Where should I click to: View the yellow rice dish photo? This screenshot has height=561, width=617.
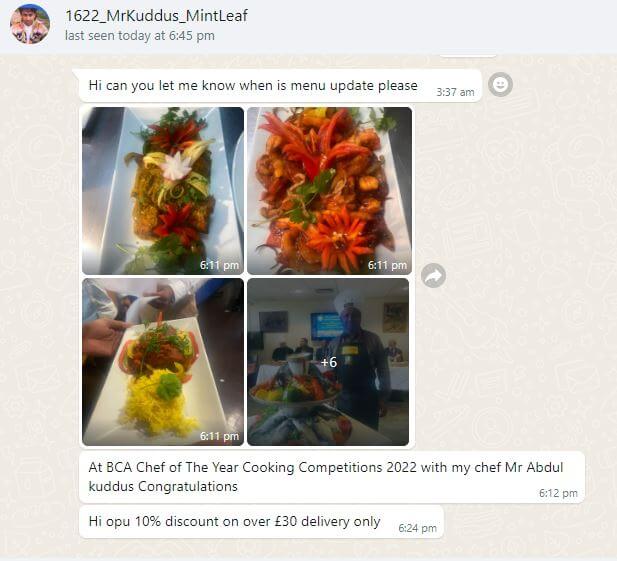[x=163, y=362]
